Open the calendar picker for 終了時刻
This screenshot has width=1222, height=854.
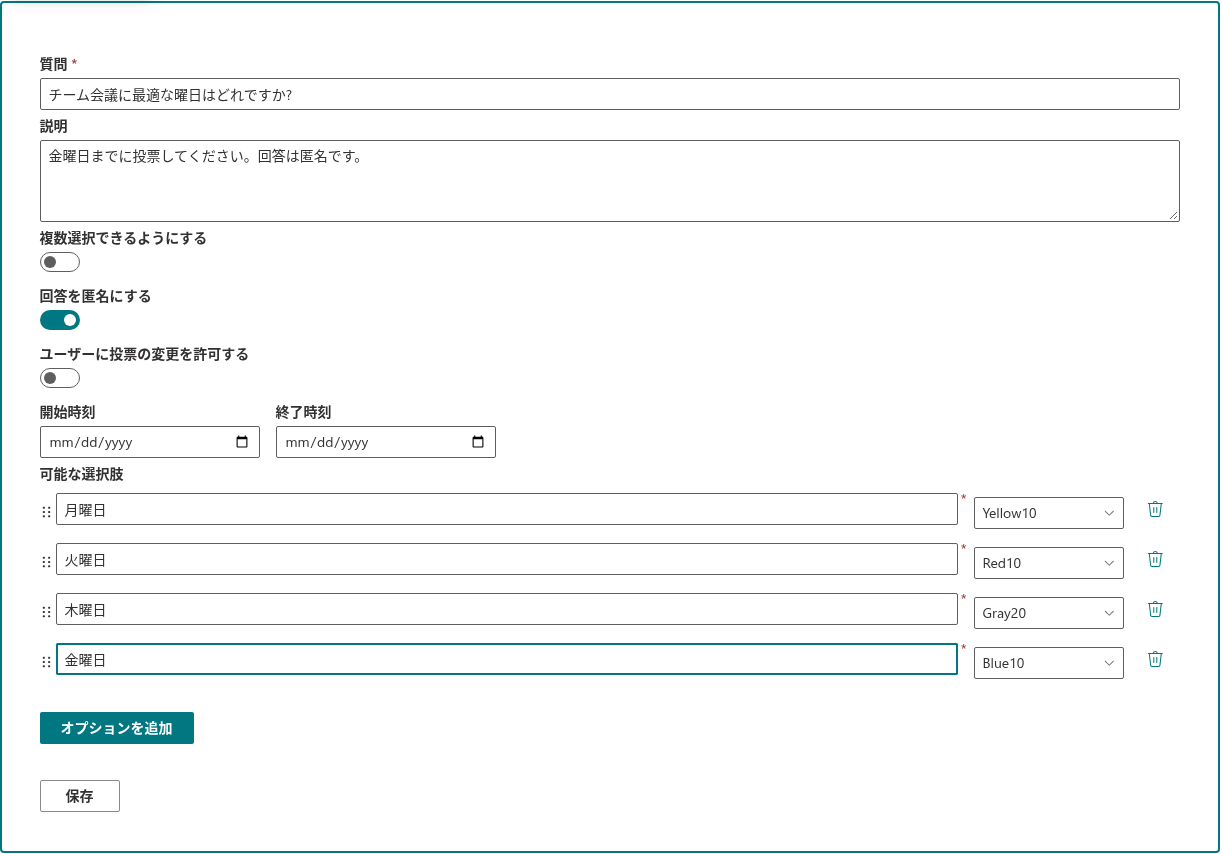click(x=478, y=442)
